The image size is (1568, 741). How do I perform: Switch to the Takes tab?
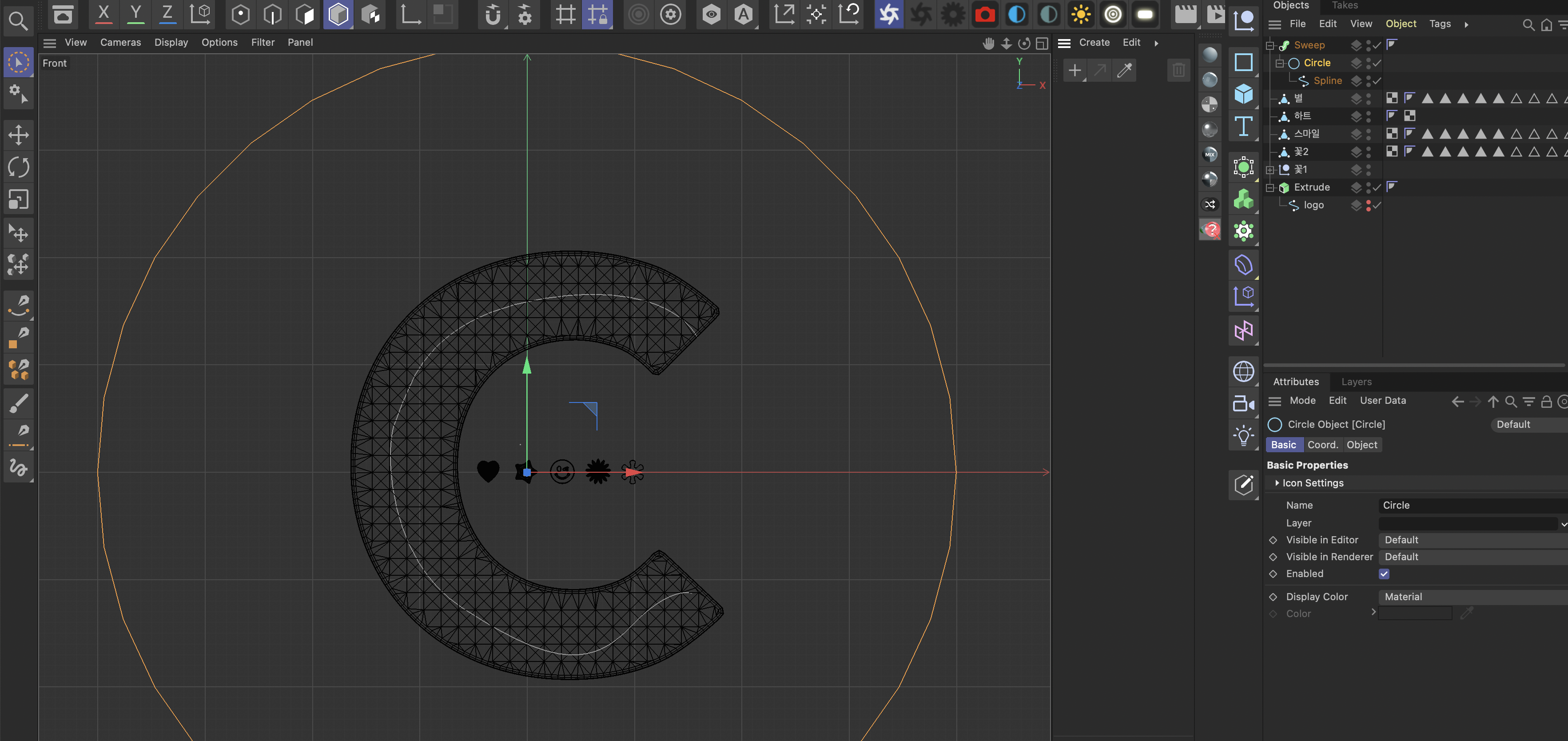click(1345, 5)
